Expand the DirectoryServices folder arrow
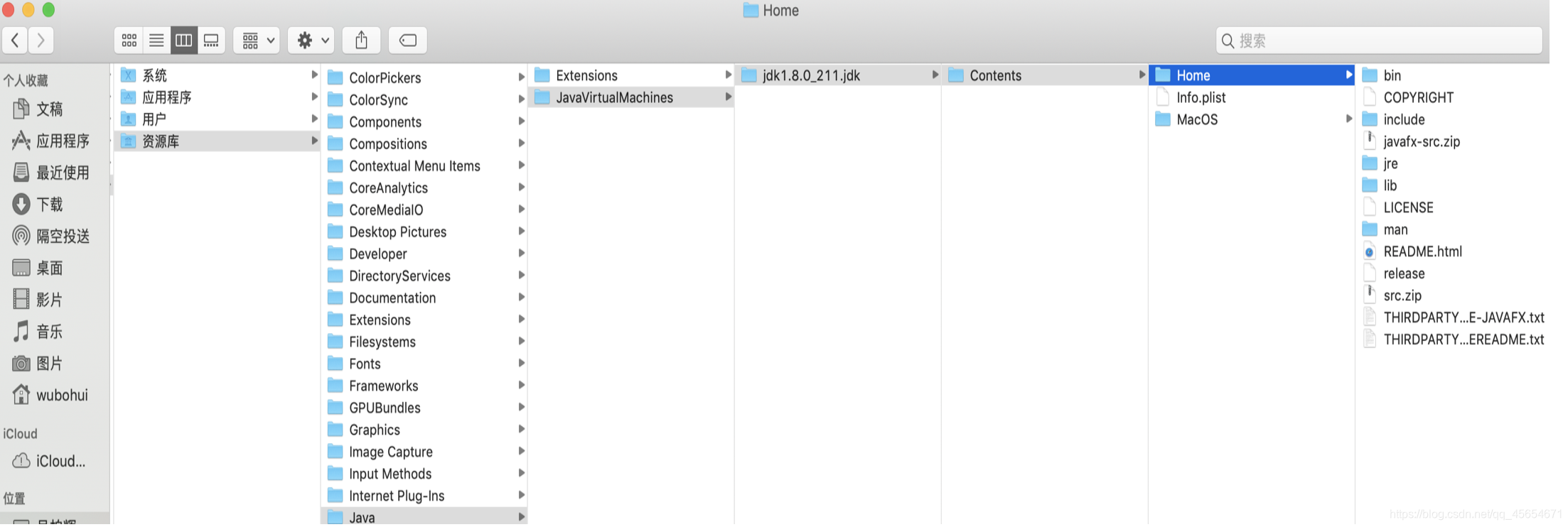 tap(522, 276)
